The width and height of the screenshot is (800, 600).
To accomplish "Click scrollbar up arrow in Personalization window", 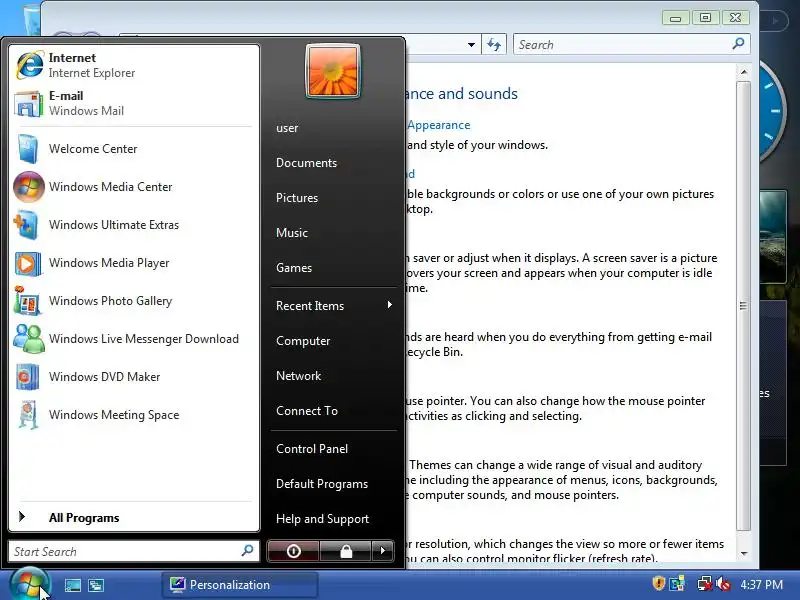I will pos(744,71).
